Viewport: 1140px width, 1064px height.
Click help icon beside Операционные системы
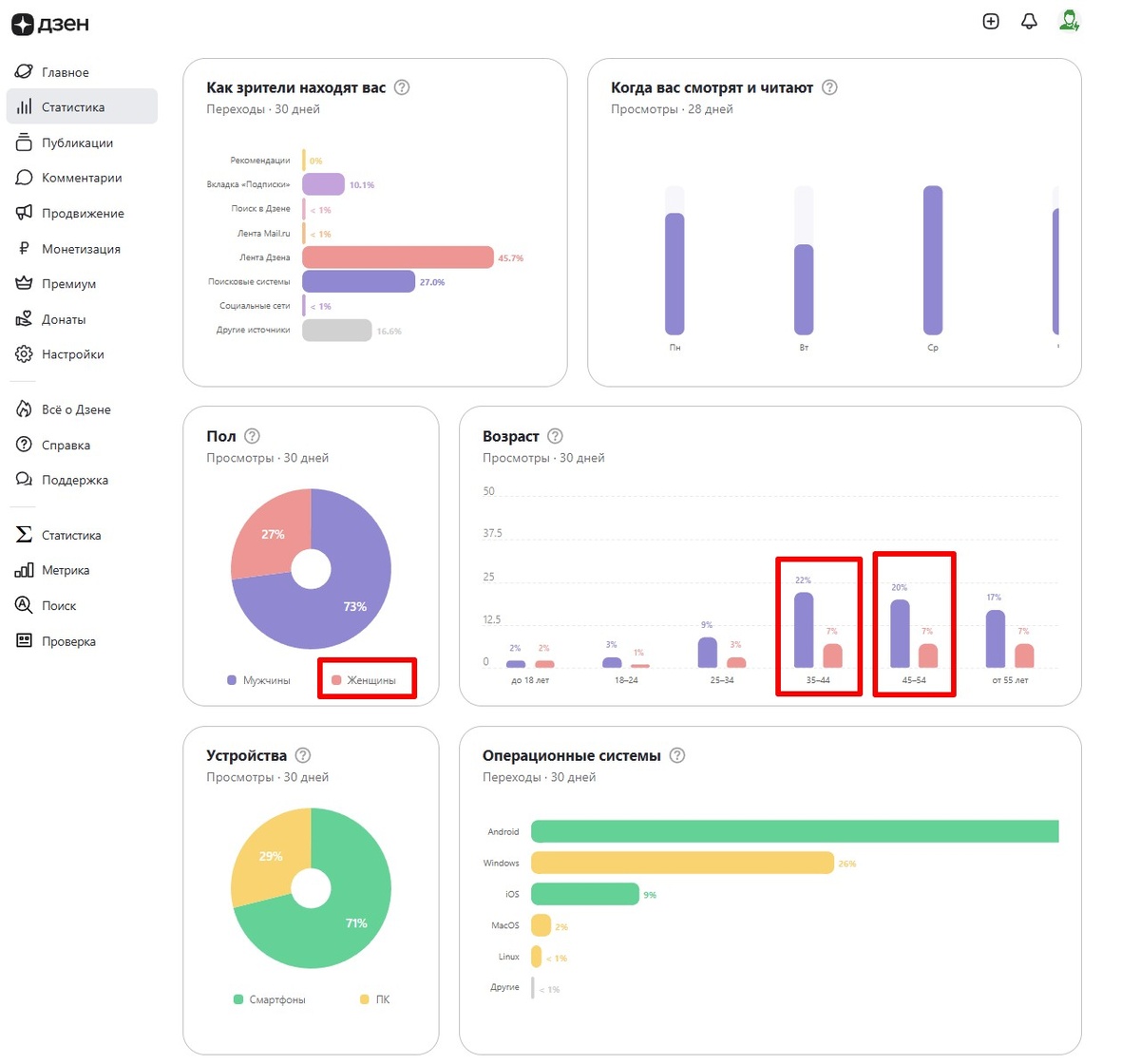pyautogui.click(x=676, y=755)
